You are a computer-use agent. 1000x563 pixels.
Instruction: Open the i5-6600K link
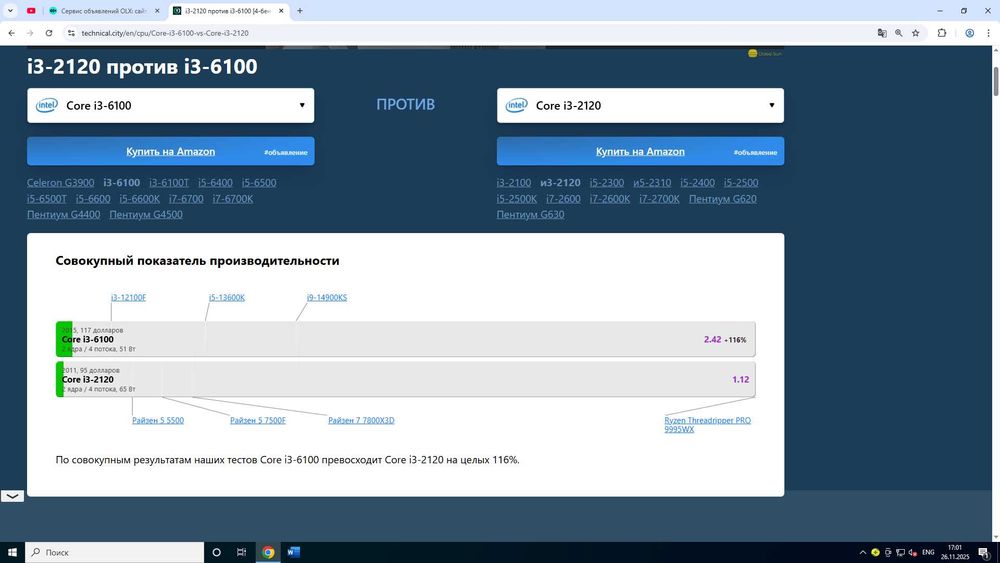(140, 199)
